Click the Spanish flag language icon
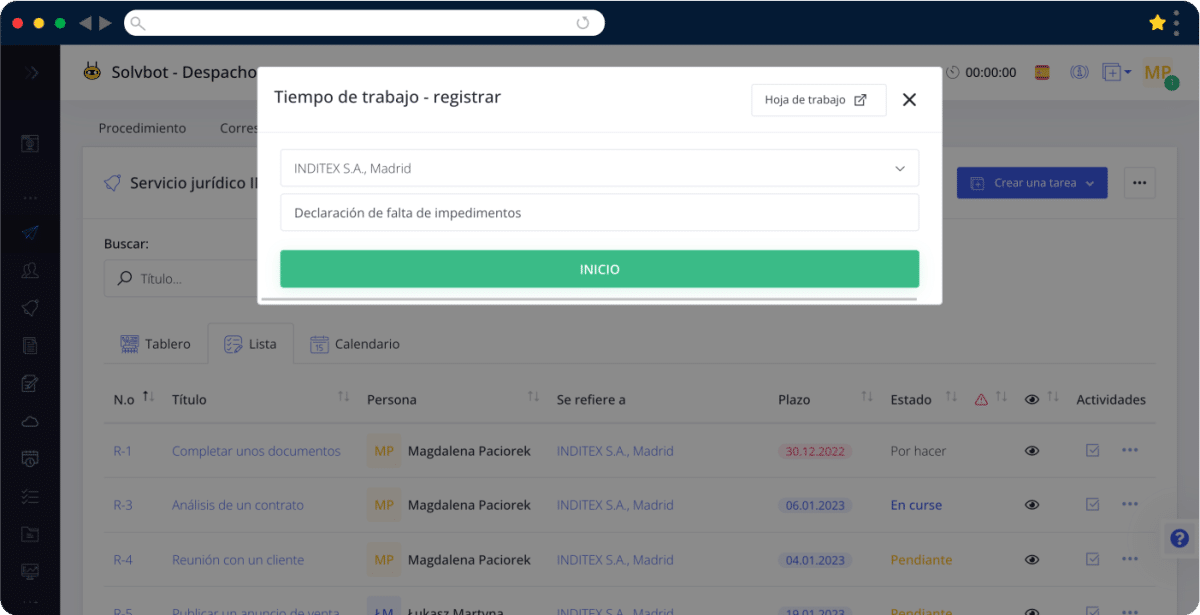 click(1041, 72)
